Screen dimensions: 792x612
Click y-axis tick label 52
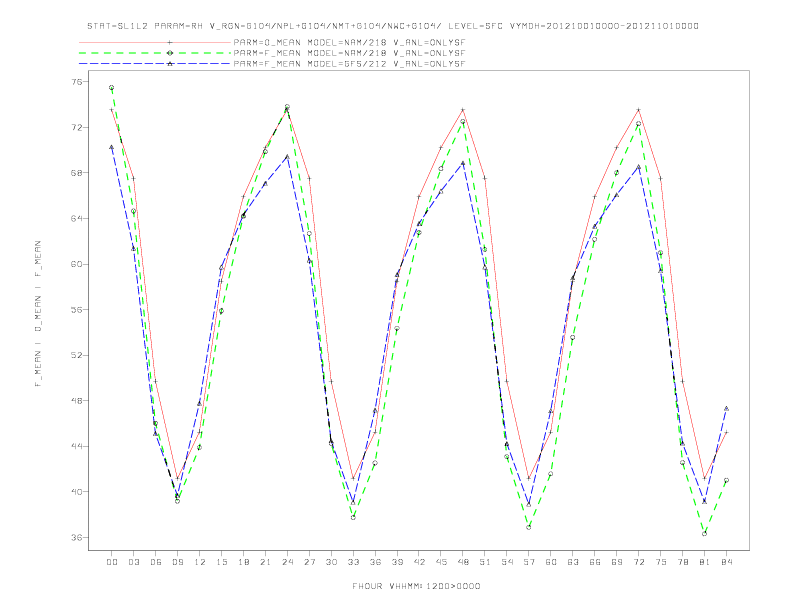78,355
